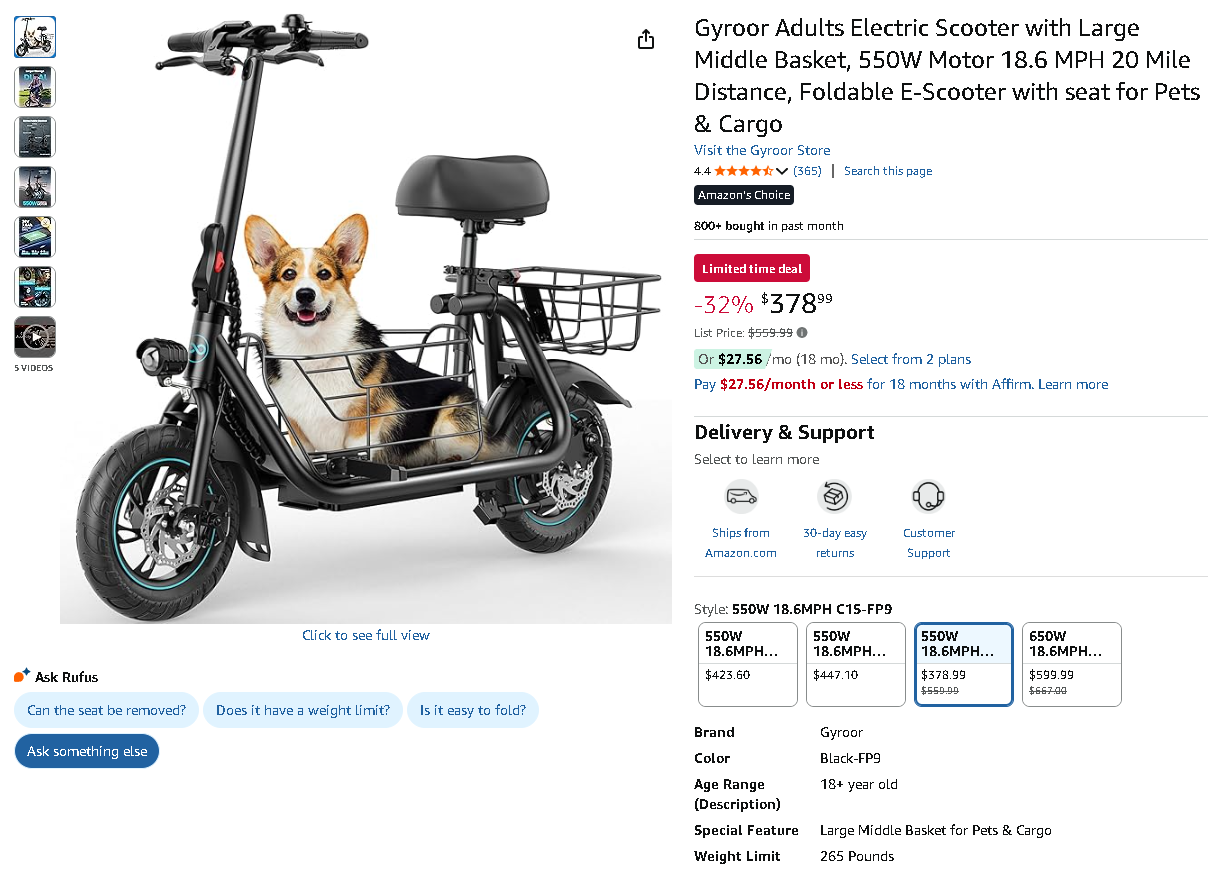Screen dimensions: 1214x869
Task: Open the 365 reviews link
Action: 807,171
